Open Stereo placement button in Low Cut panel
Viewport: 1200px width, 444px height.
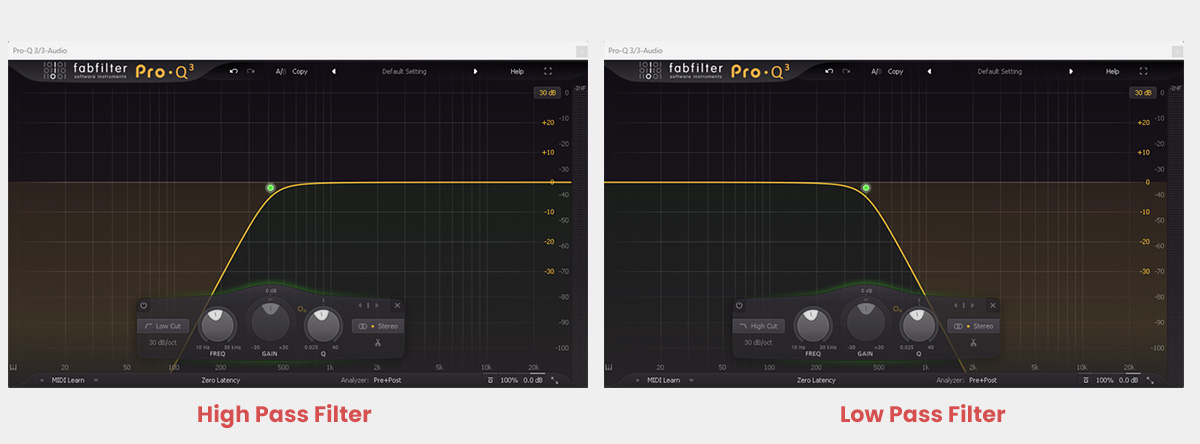pyautogui.click(x=378, y=326)
